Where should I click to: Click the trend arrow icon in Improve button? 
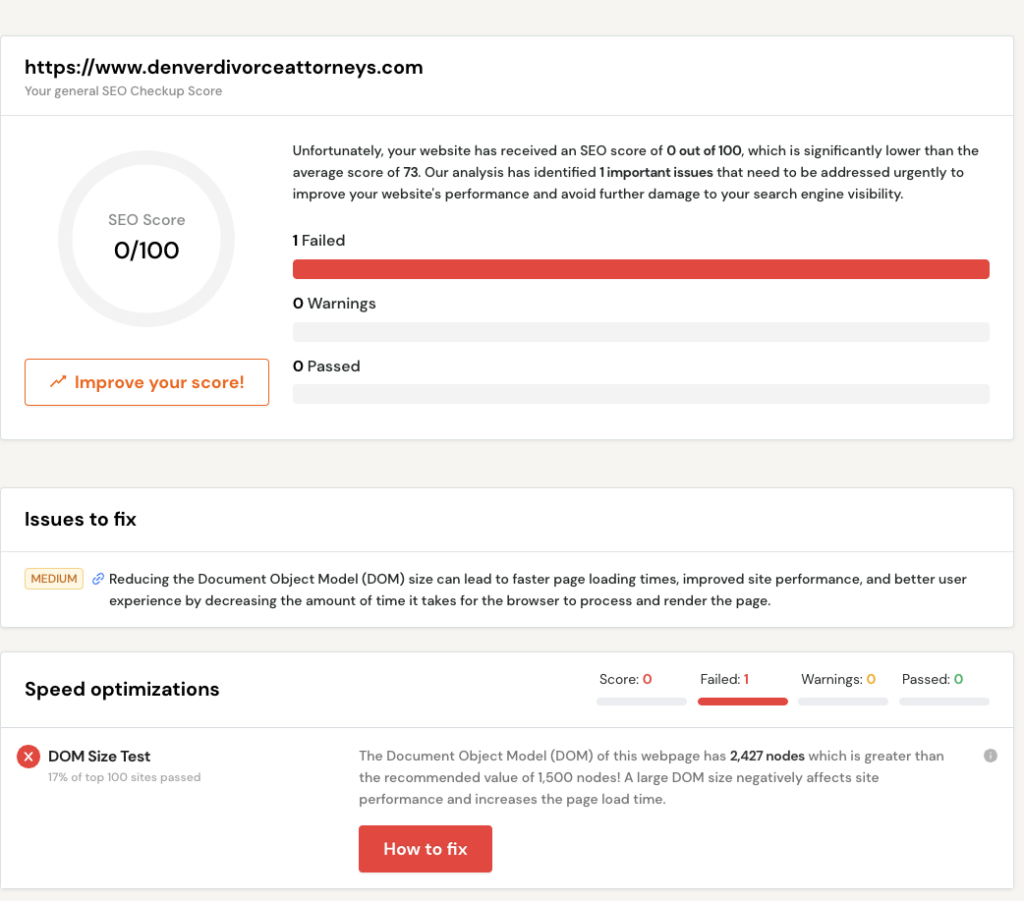pyautogui.click(x=58, y=382)
